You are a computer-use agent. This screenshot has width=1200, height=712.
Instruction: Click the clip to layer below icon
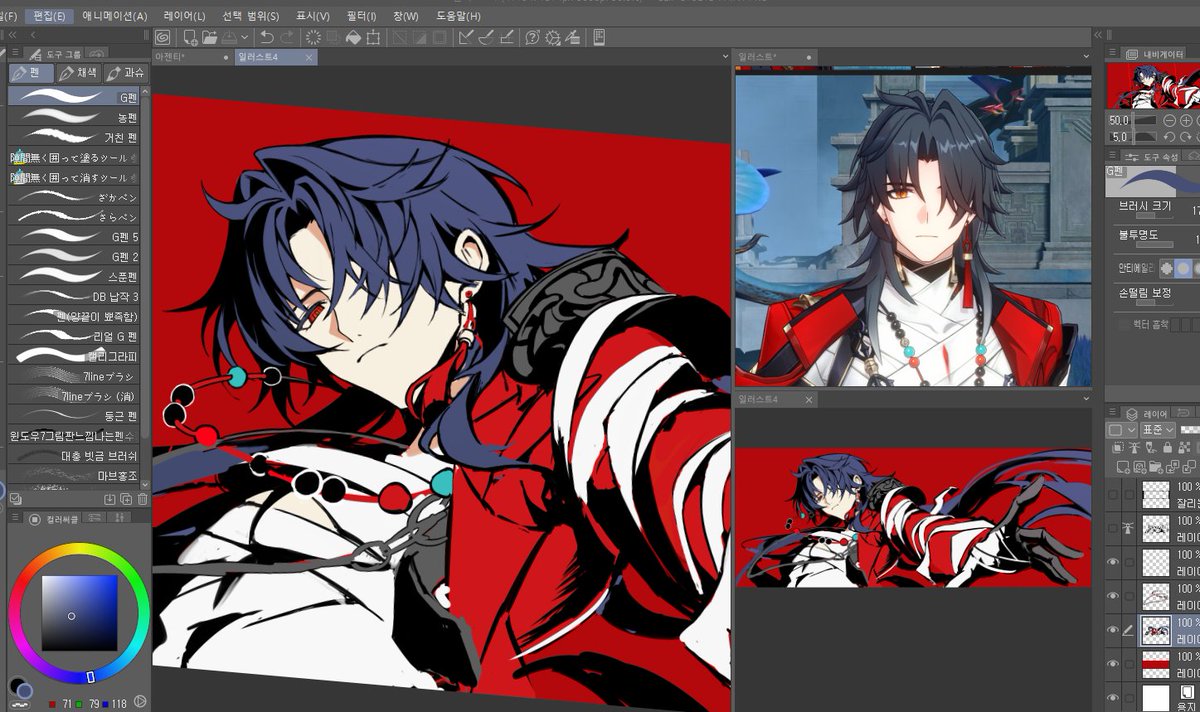point(1117,446)
